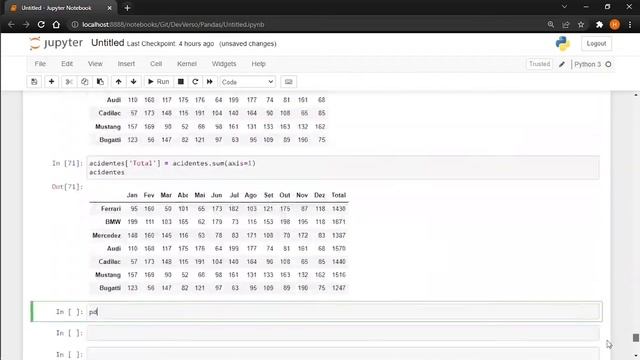Click the Jan column header in Out[71]
The height and width of the screenshot is (360, 640).
[132, 195]
